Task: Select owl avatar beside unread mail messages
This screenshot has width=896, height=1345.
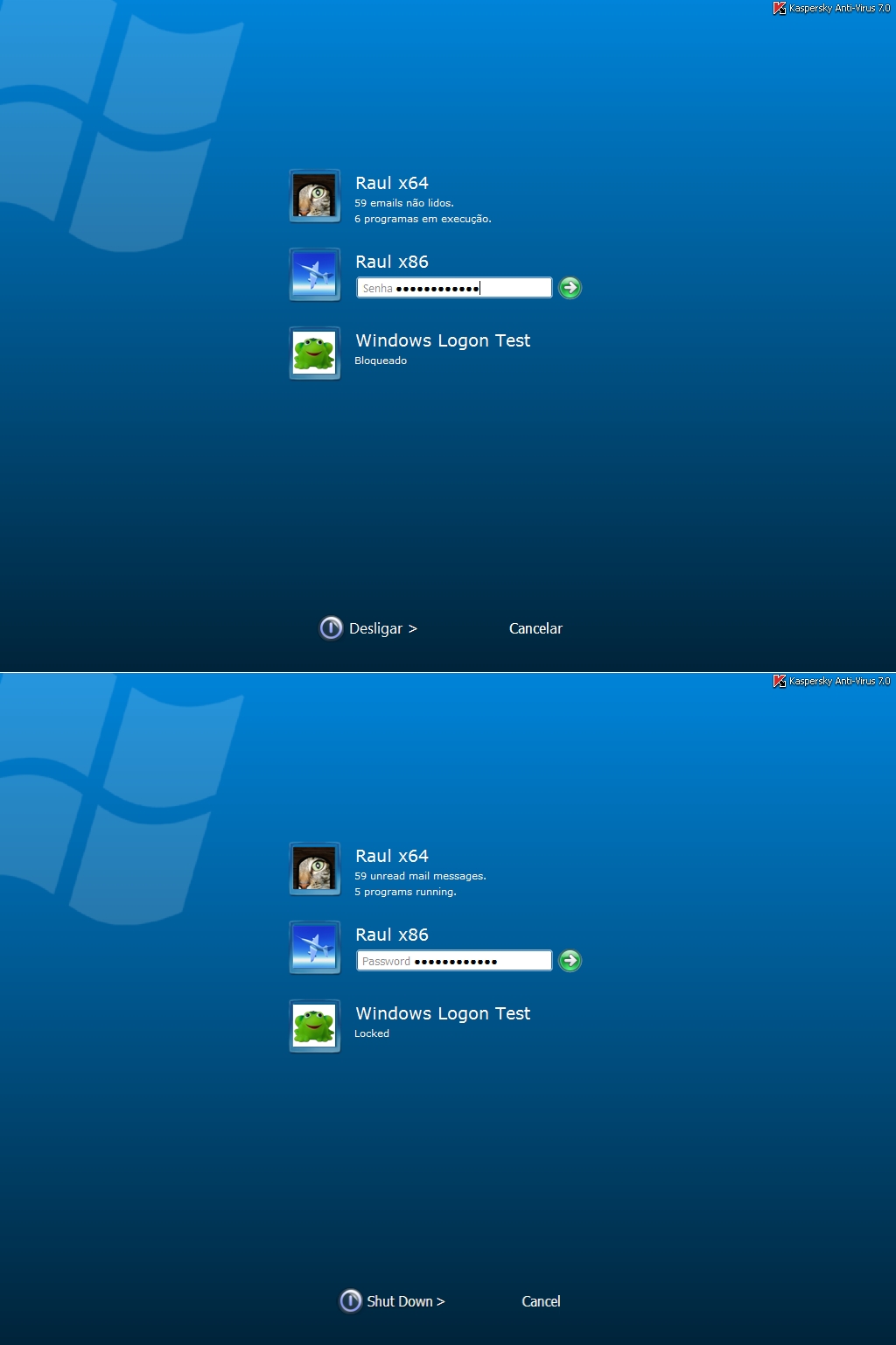Action: (x=315, y=869)
